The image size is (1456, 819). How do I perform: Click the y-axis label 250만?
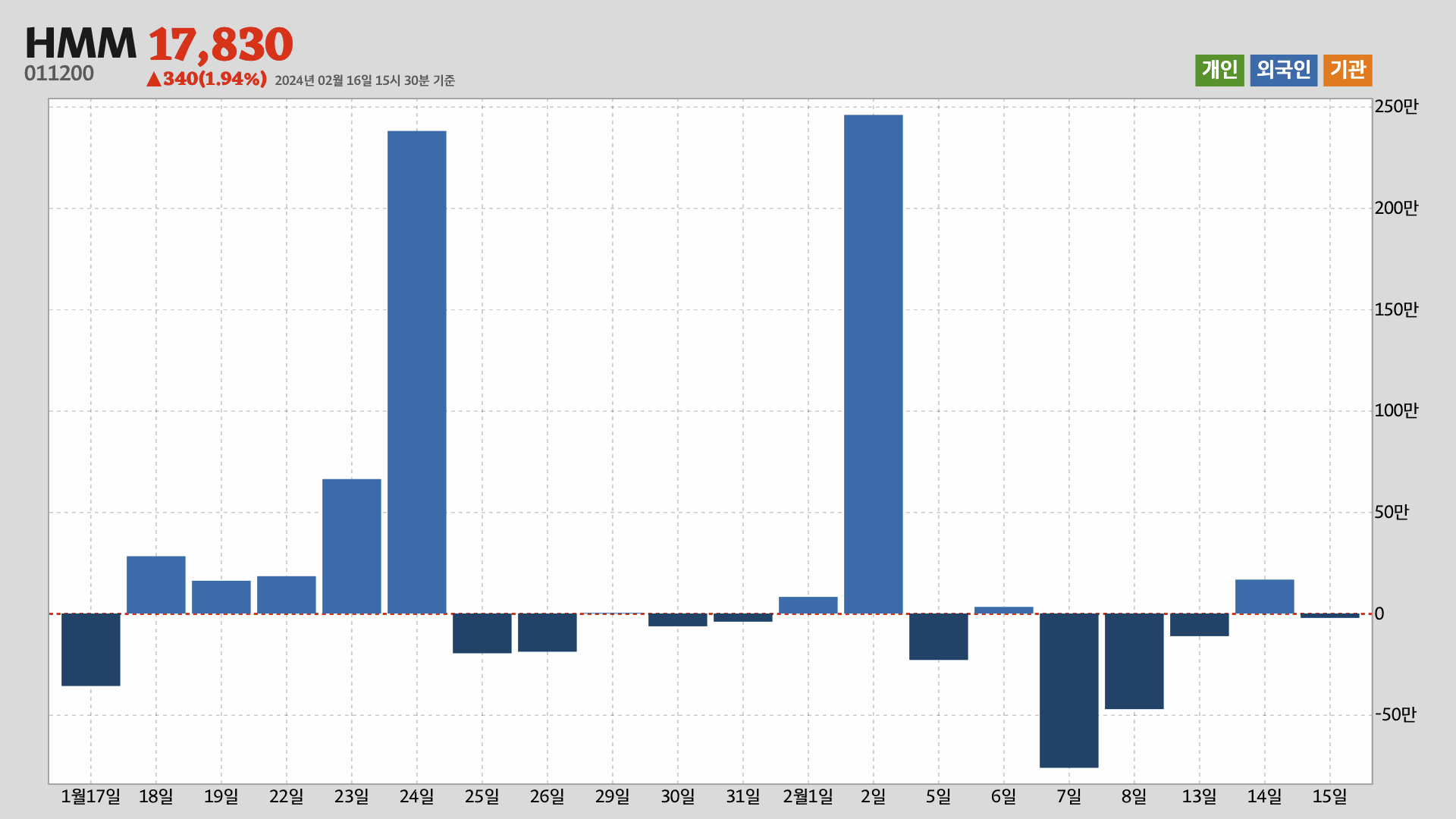tap(1396, 107)
